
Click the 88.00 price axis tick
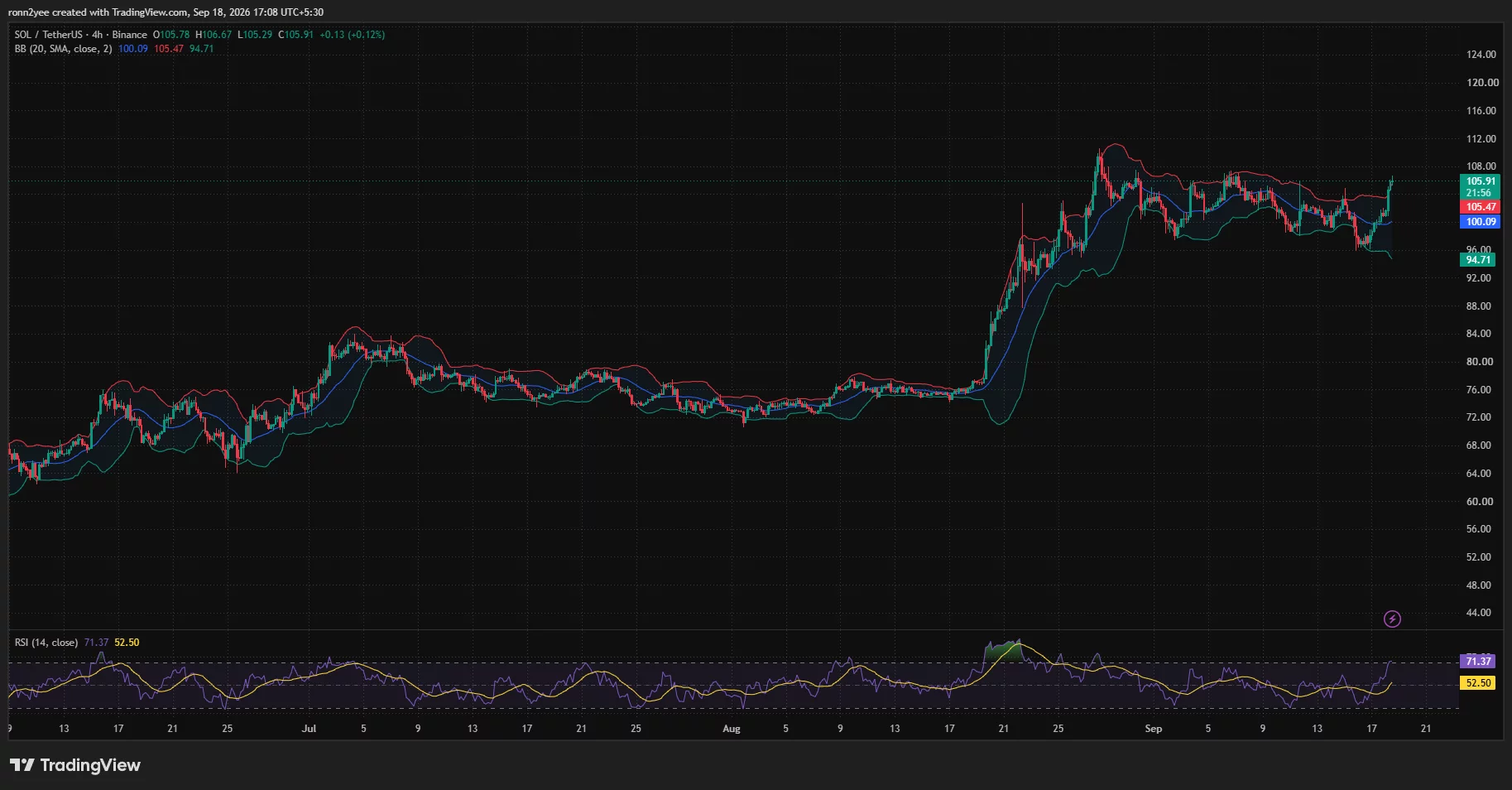pos(1479,306)
